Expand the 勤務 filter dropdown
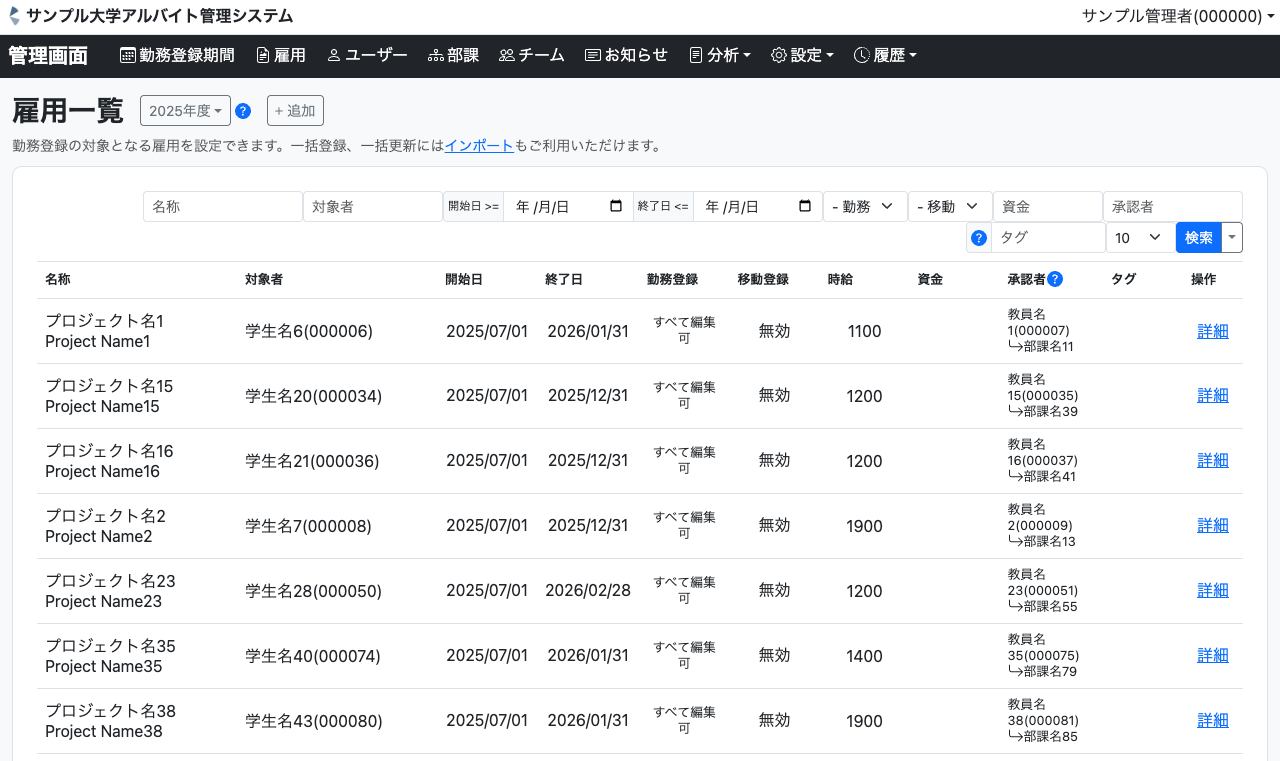Screen dimensions: 1280x761 pos(865,206)
